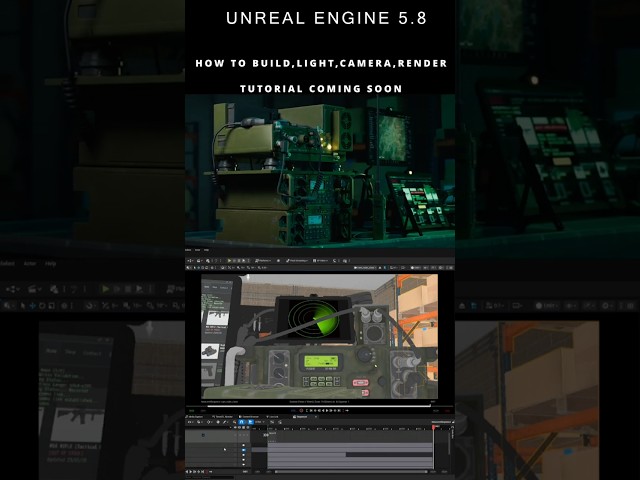Click the 'UNREAL ENGINE 5.8' title text

(326, 18)
